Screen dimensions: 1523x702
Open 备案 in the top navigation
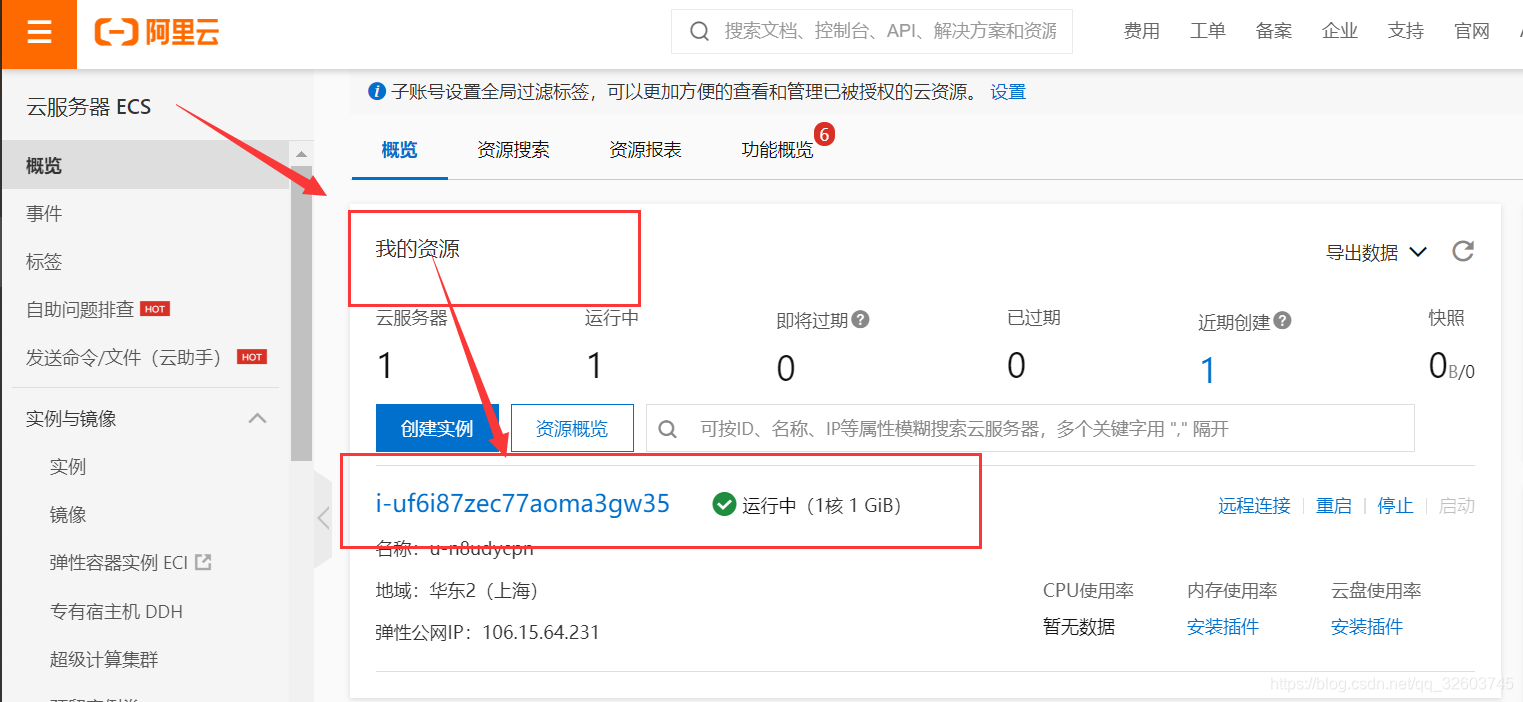[x=1274, y=31]
